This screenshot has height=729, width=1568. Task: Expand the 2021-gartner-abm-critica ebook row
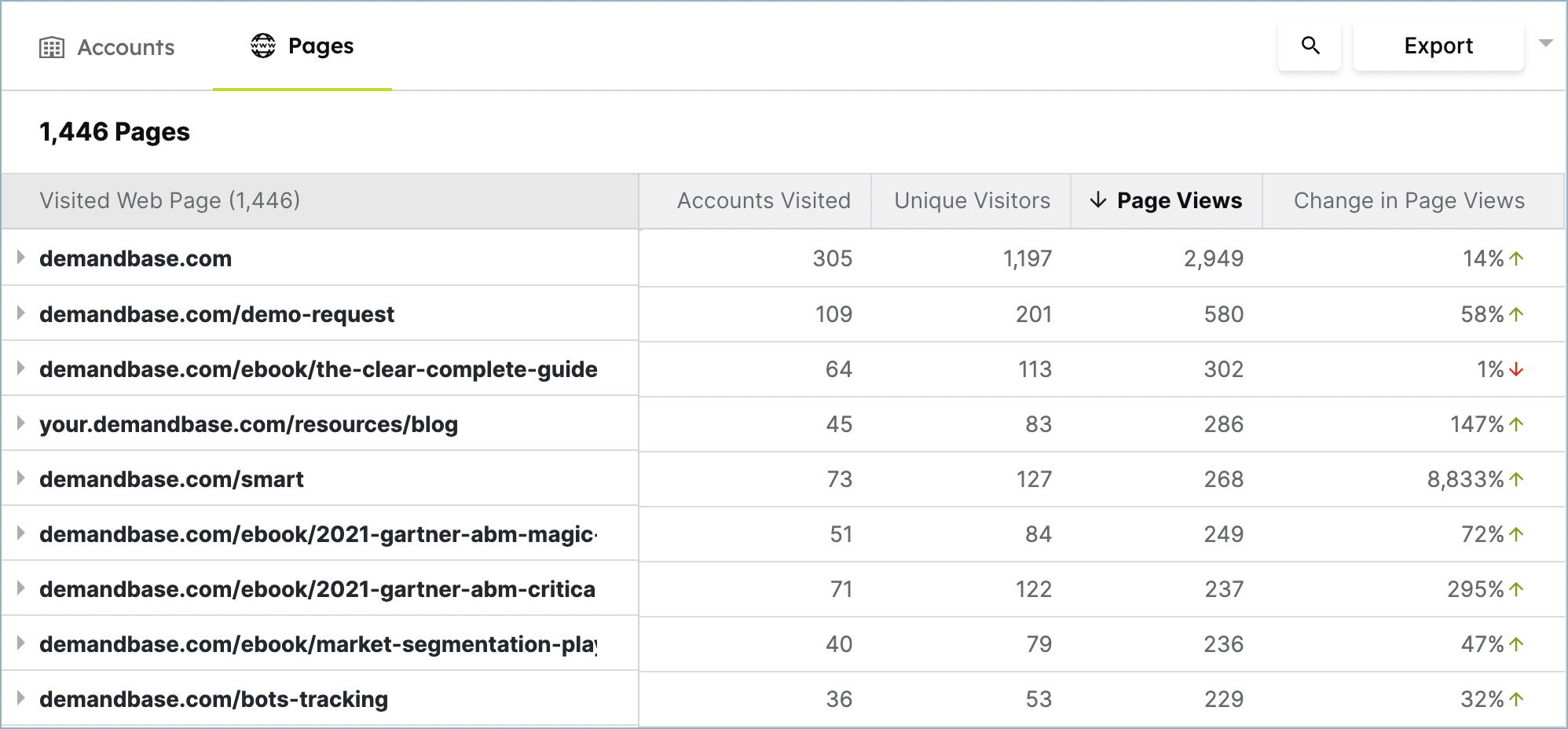[x=21, y=588]
